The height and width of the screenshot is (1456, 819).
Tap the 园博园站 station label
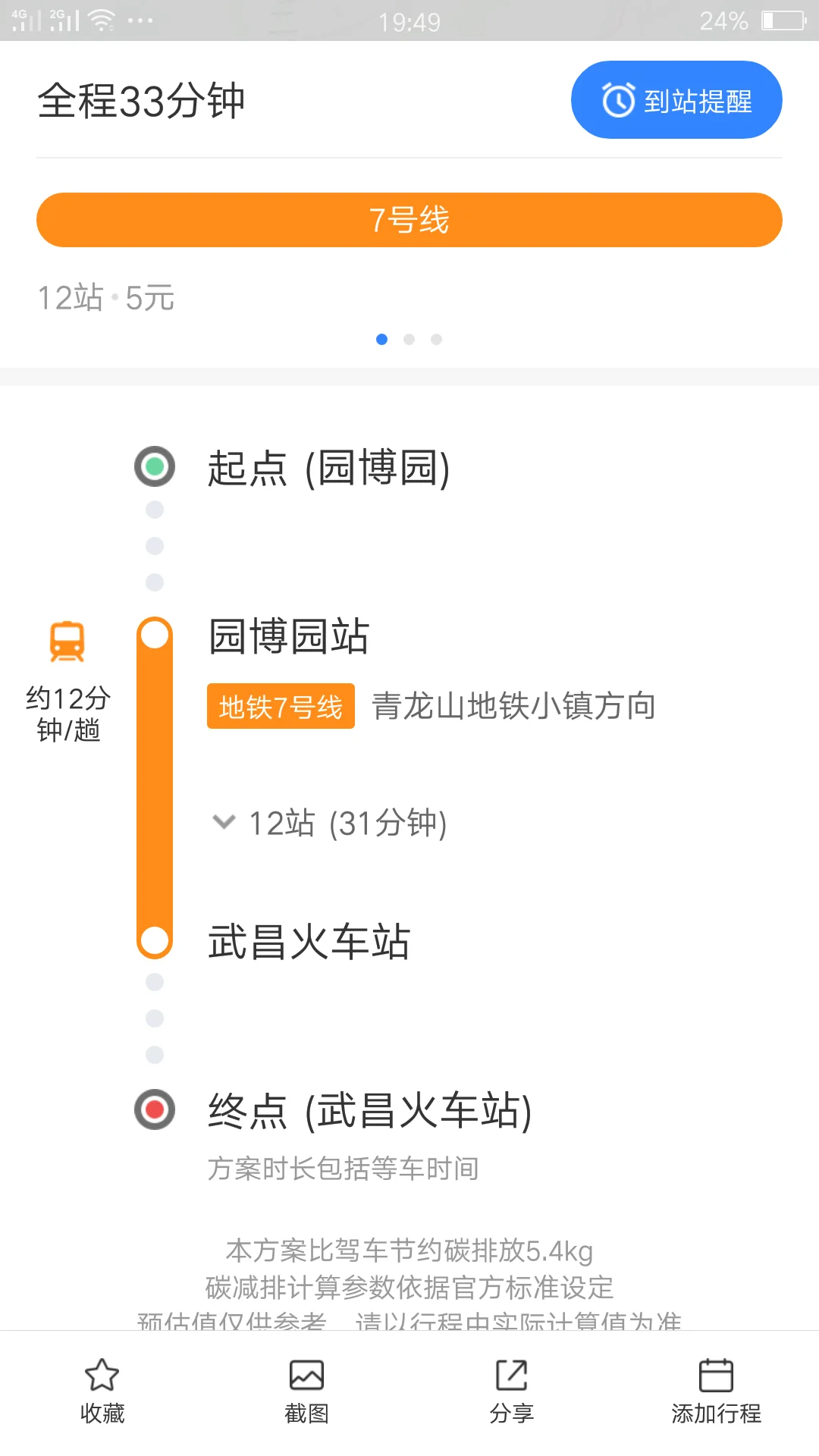click(288, 638)
